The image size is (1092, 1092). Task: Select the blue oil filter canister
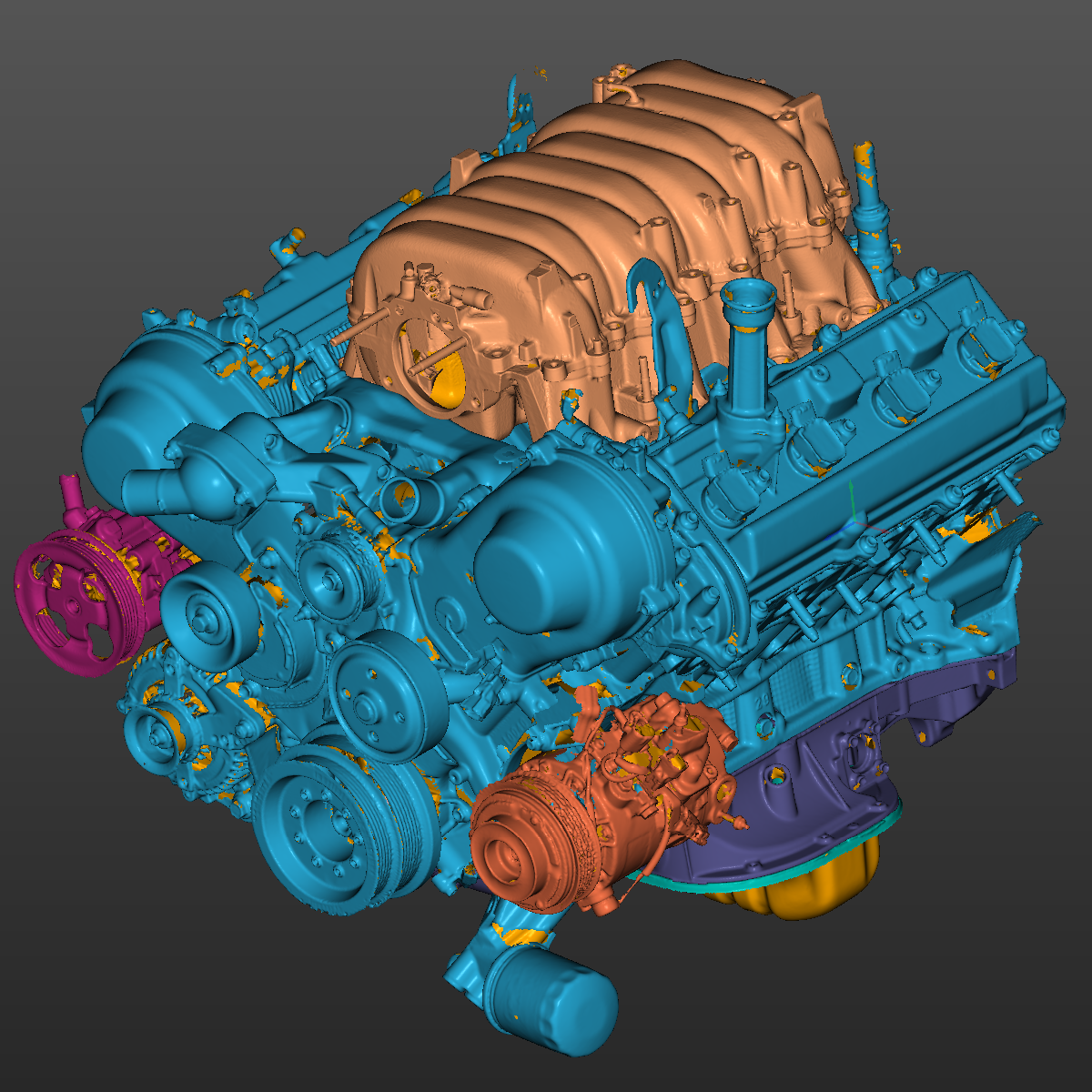[551, 1001]
